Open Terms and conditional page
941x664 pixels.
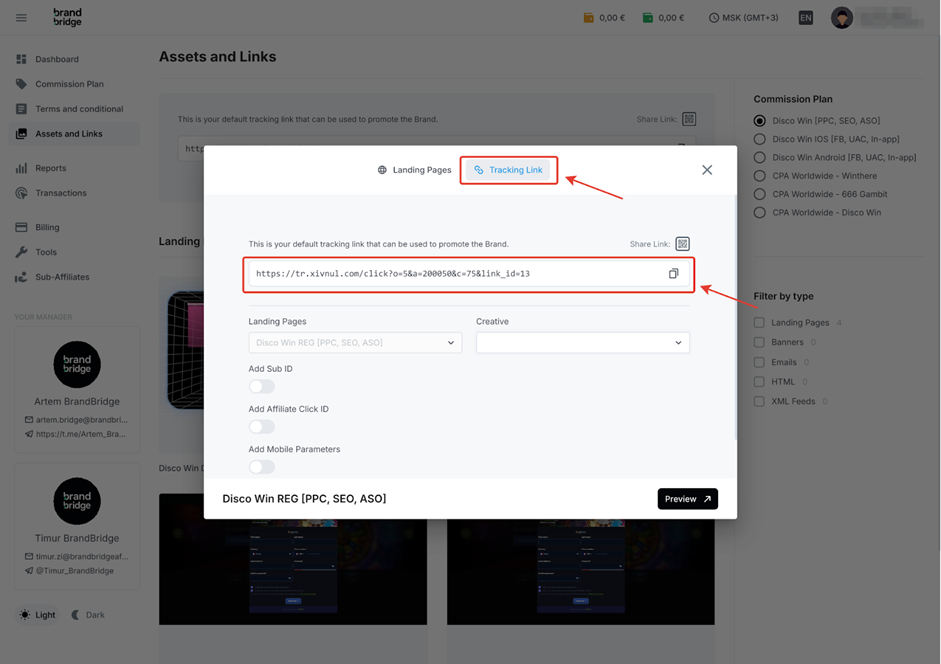(79, 109)
